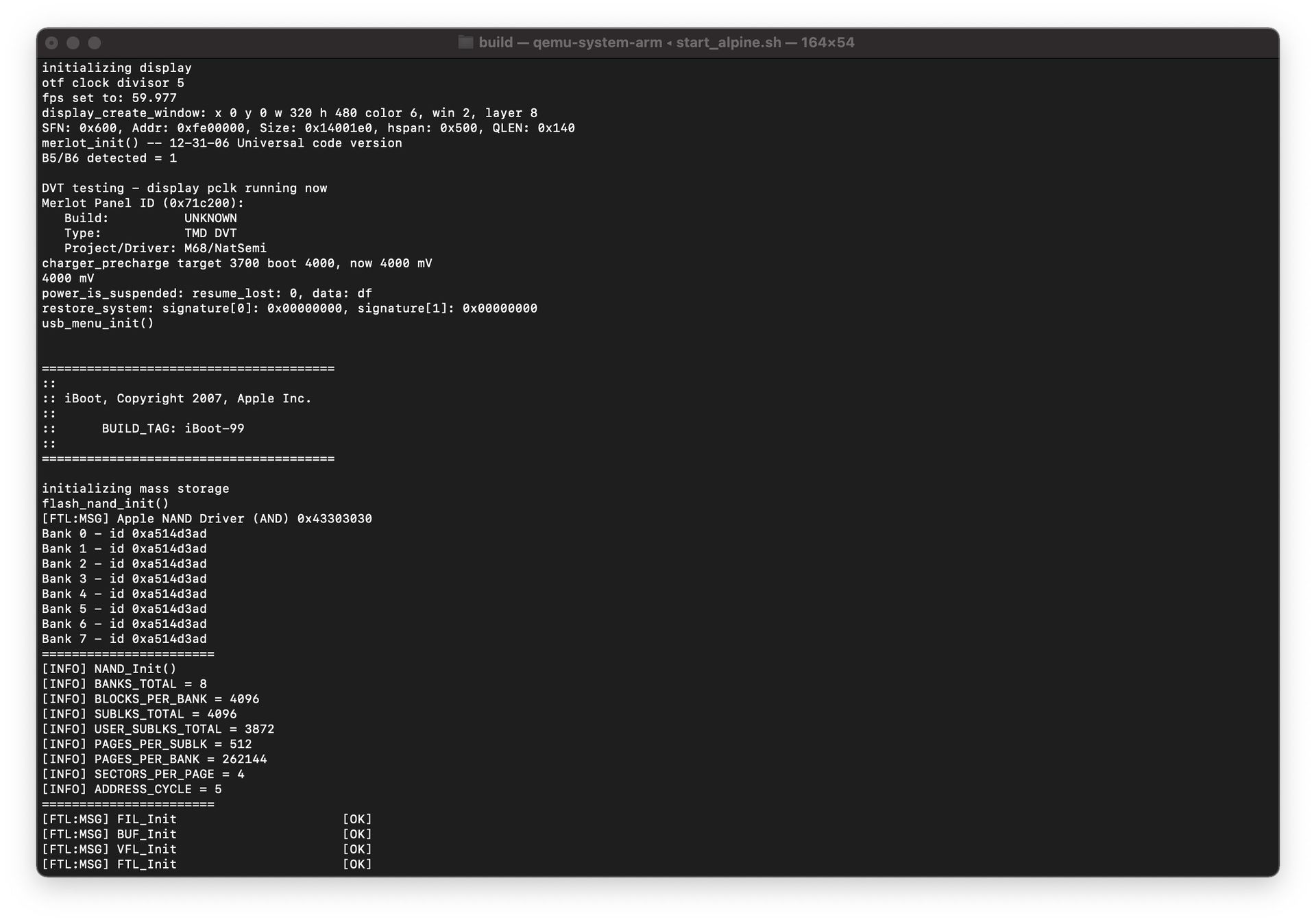Screen dimensions: 1316x922
Task: Click the '[FTL:MSG] FTL_Init' line
Action: point(207,865)
